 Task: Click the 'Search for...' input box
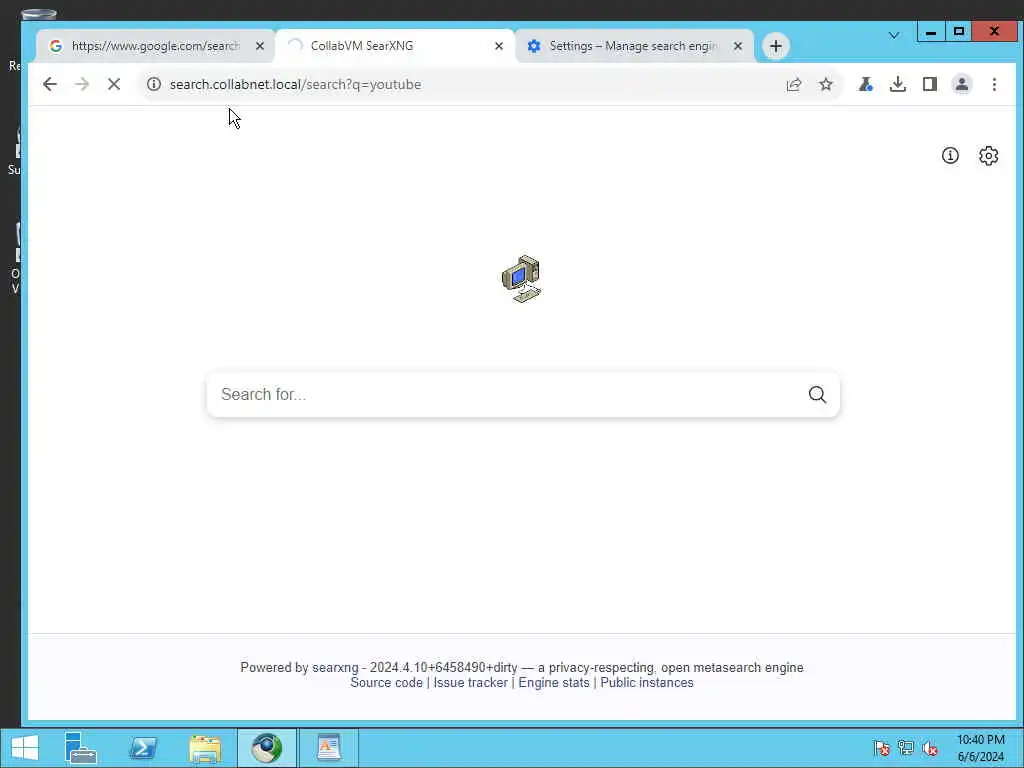509,394
